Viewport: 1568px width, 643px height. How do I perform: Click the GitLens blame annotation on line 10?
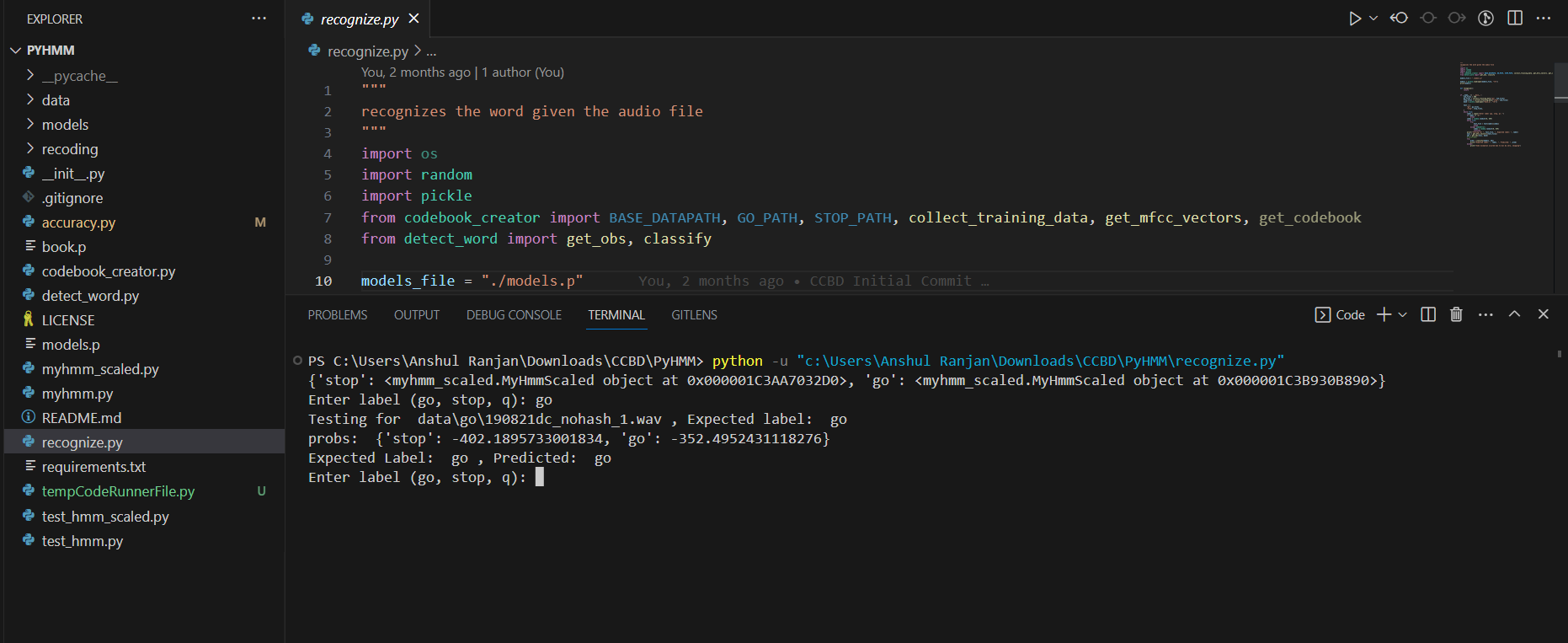(x=813, y=281)
